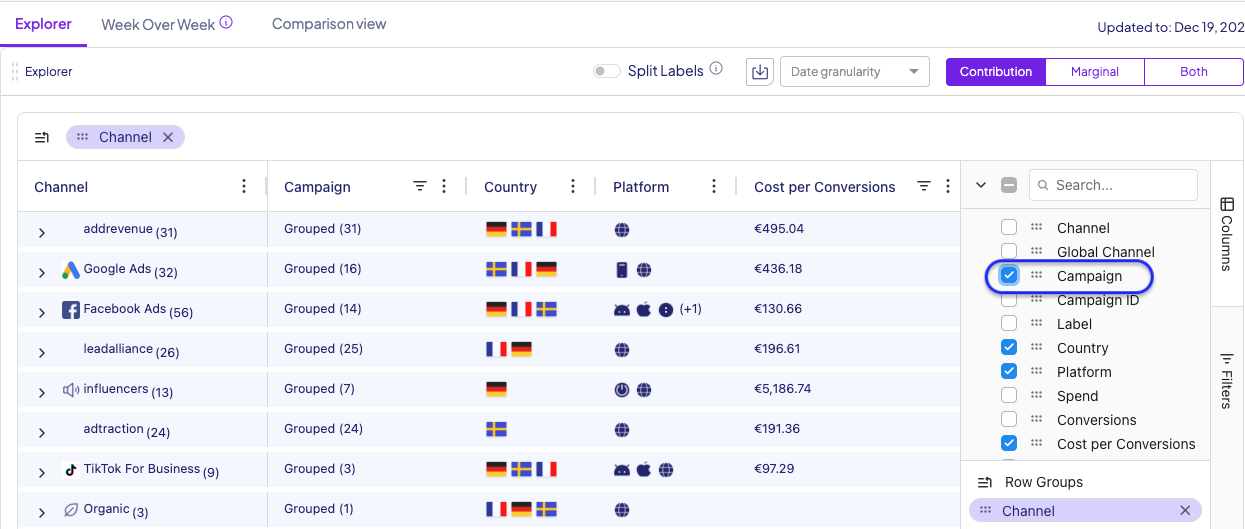The width and height of the screenshot is (1245, 529).
Task: Click the download export icon
Action: pyautogui.click(x=760, y=72)
